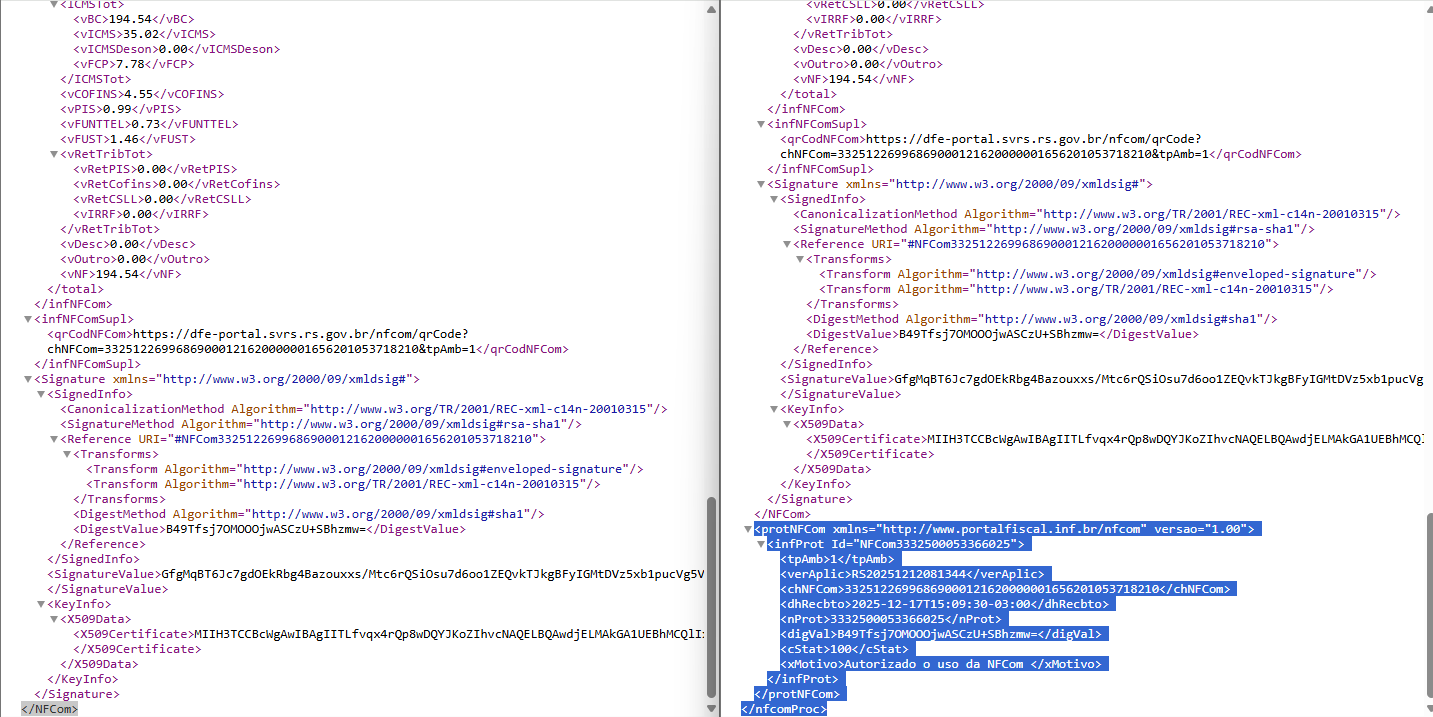Collapse right pane Signature xmlns node
Viewport: 1433px width, 717px height.
click(x=760, y=185)
